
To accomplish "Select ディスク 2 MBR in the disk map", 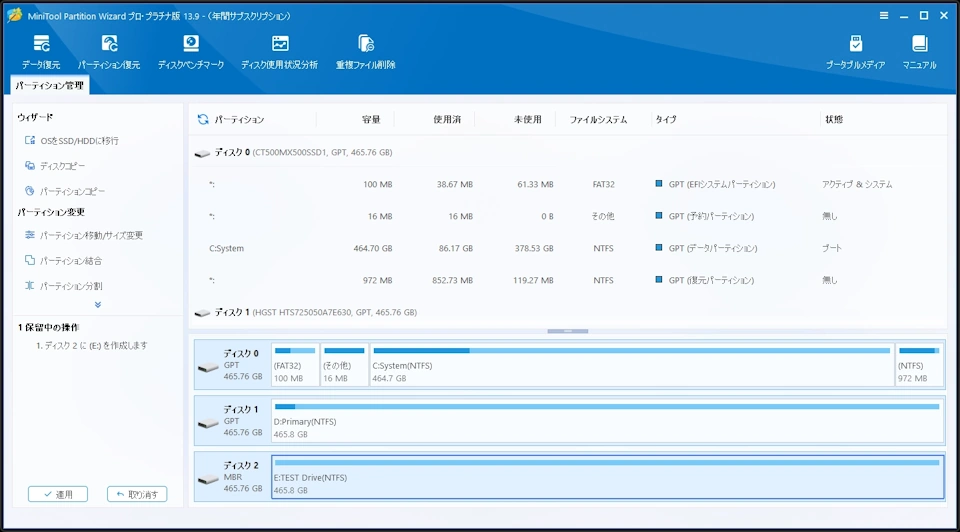I will pos(233,477).
